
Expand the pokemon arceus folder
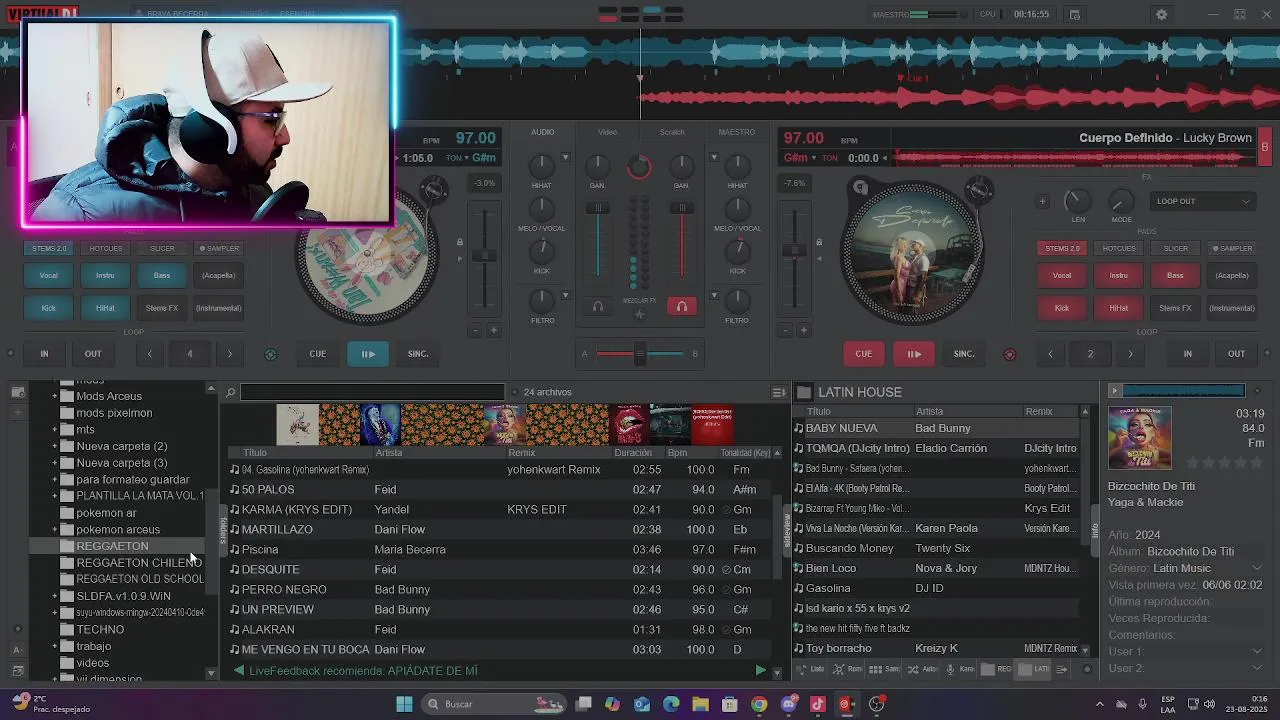tap(55, 529)
